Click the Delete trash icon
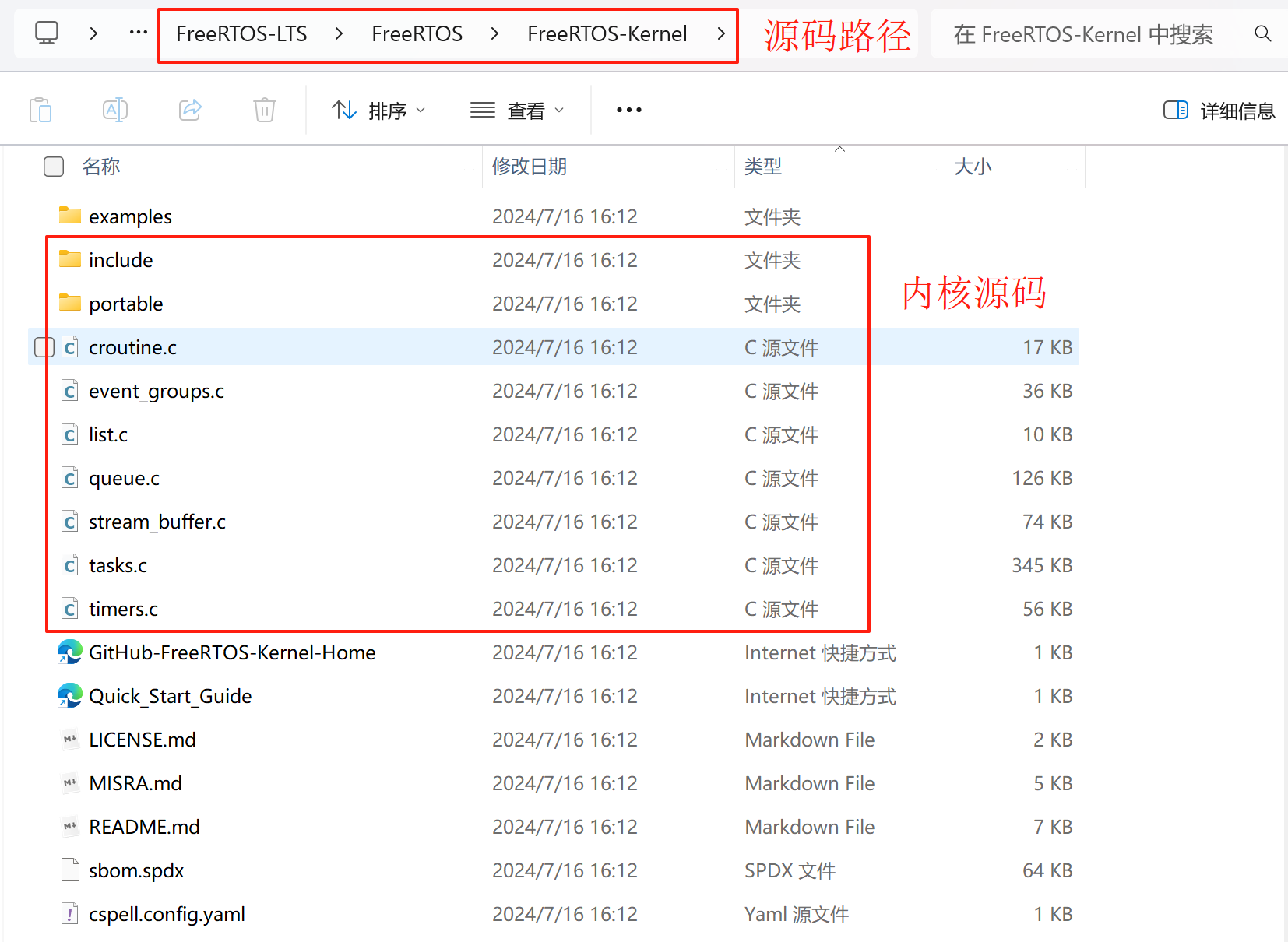Image resolution: width=1288 pixels, height=942 pixels. click(265, 110)
